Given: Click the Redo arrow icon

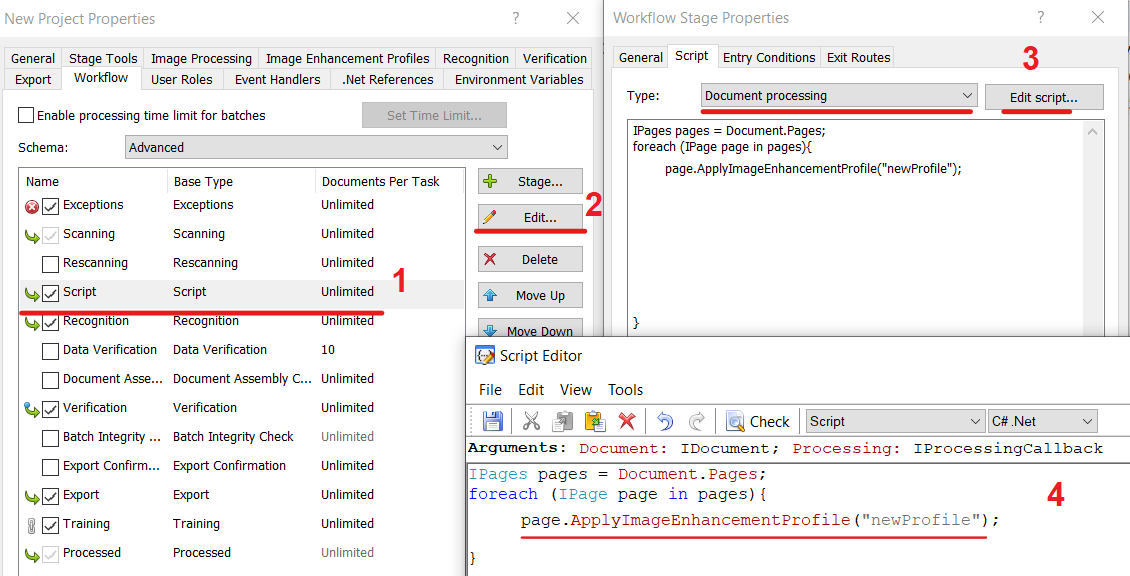Looking at the screenshot, I should click(x=697, y=421).
